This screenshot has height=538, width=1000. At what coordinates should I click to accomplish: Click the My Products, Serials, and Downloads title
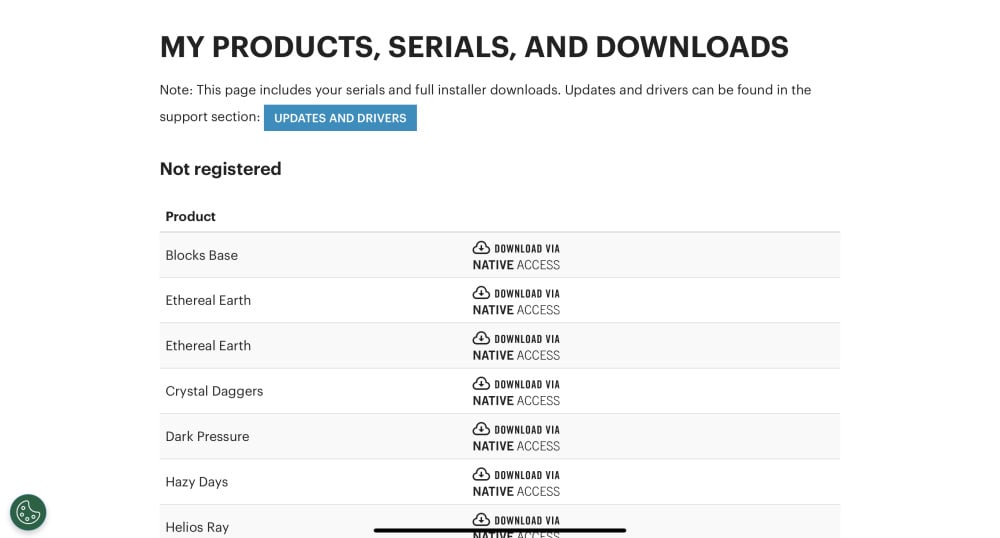(474, 47)
